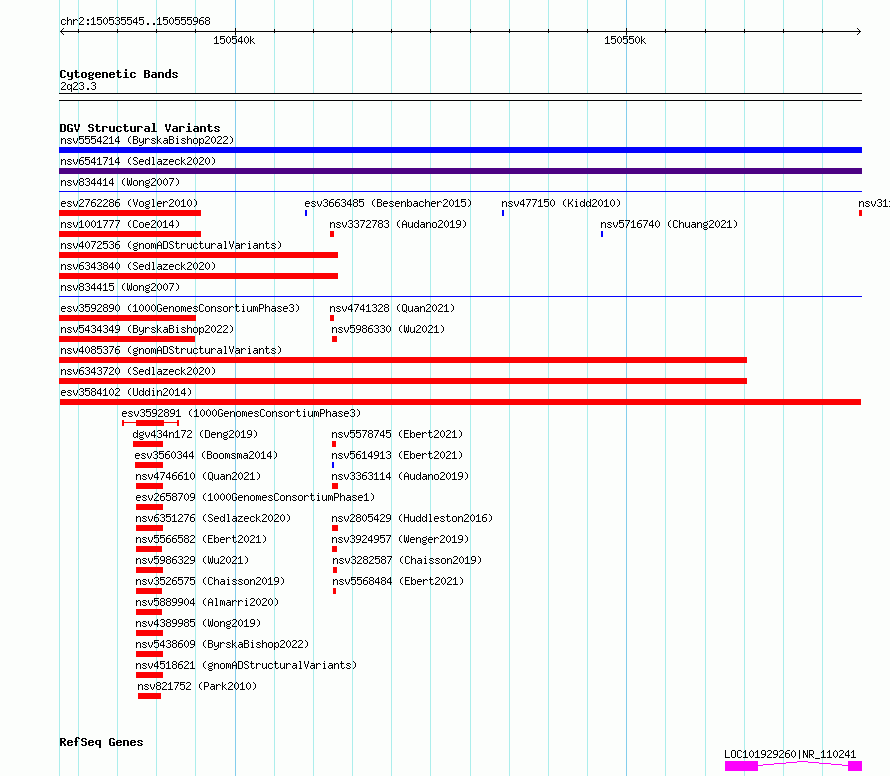890x776 pixels.
Task: Click the red bar of nsv6343720 (Sedlazeck2020)
Action: point(403,381)
